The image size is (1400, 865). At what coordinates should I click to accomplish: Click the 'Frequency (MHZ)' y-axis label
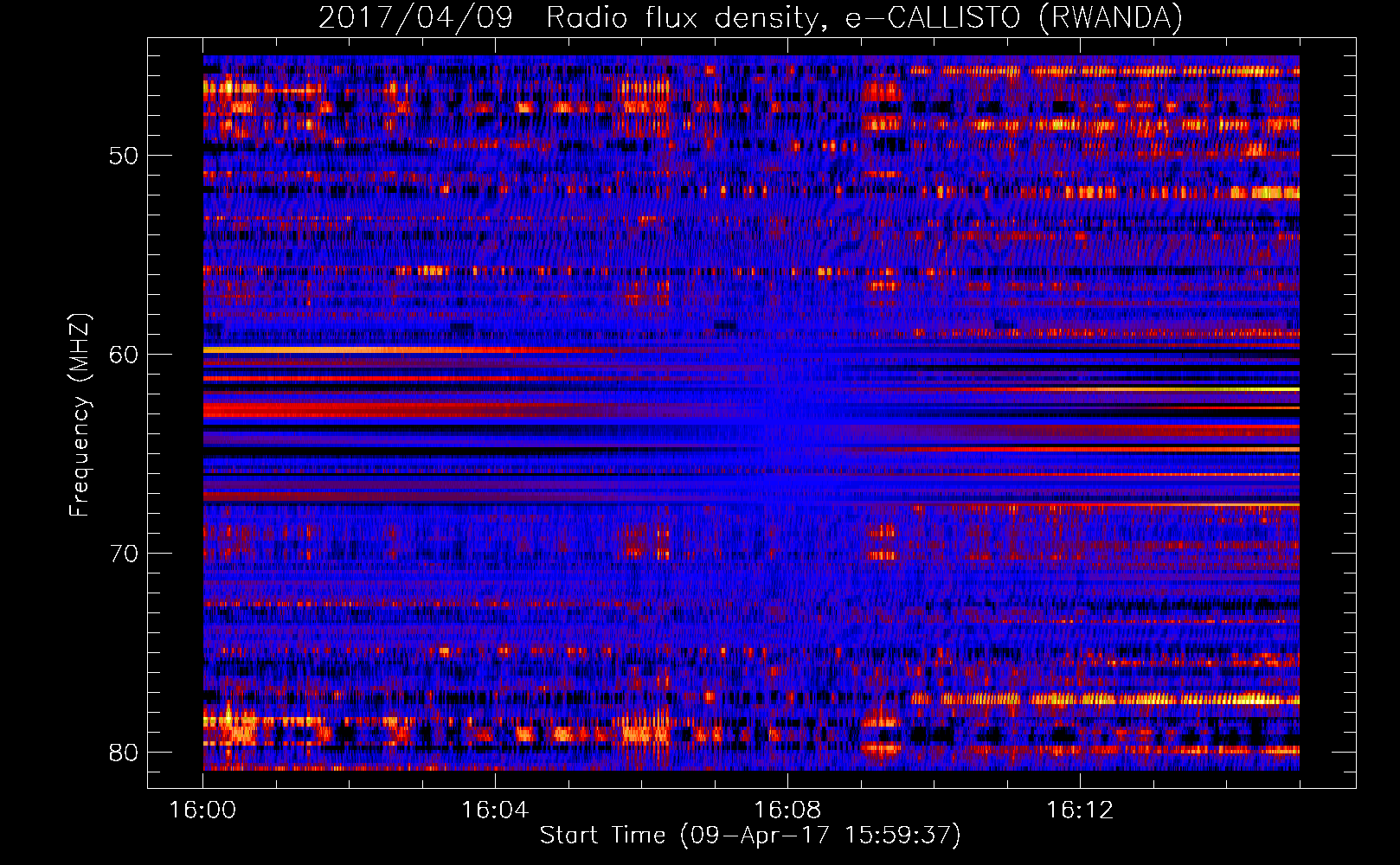[x=80, y=415]
